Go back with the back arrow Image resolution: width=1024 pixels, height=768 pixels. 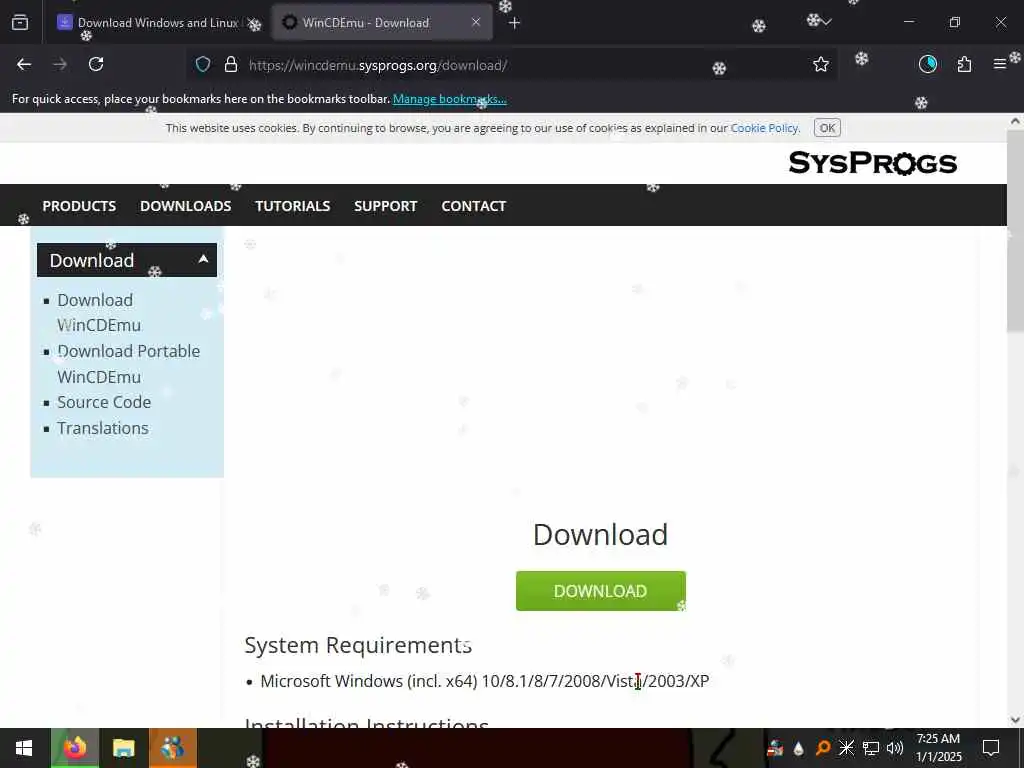click(x=24, y=64)
